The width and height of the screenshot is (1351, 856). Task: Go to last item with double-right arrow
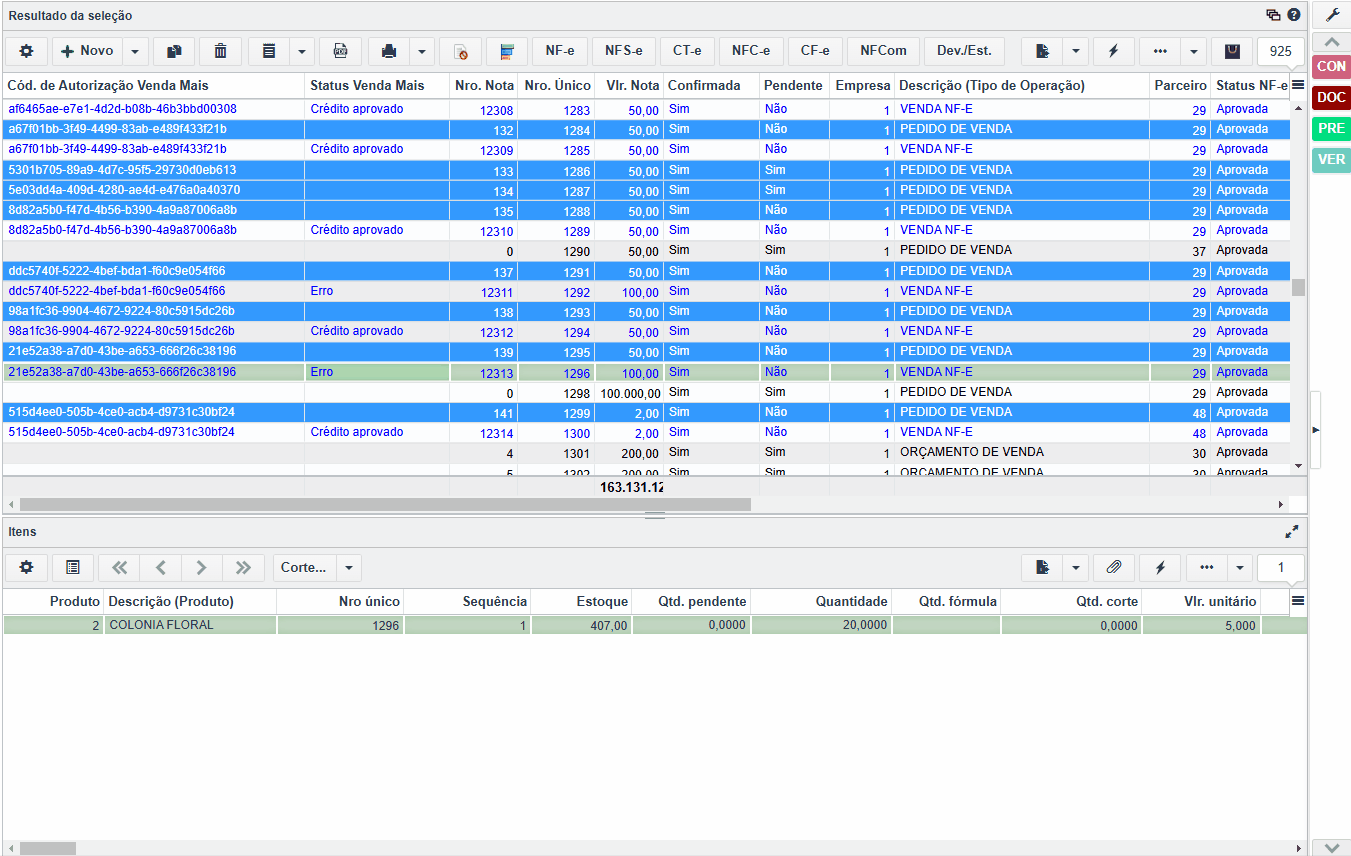point(243,567)
